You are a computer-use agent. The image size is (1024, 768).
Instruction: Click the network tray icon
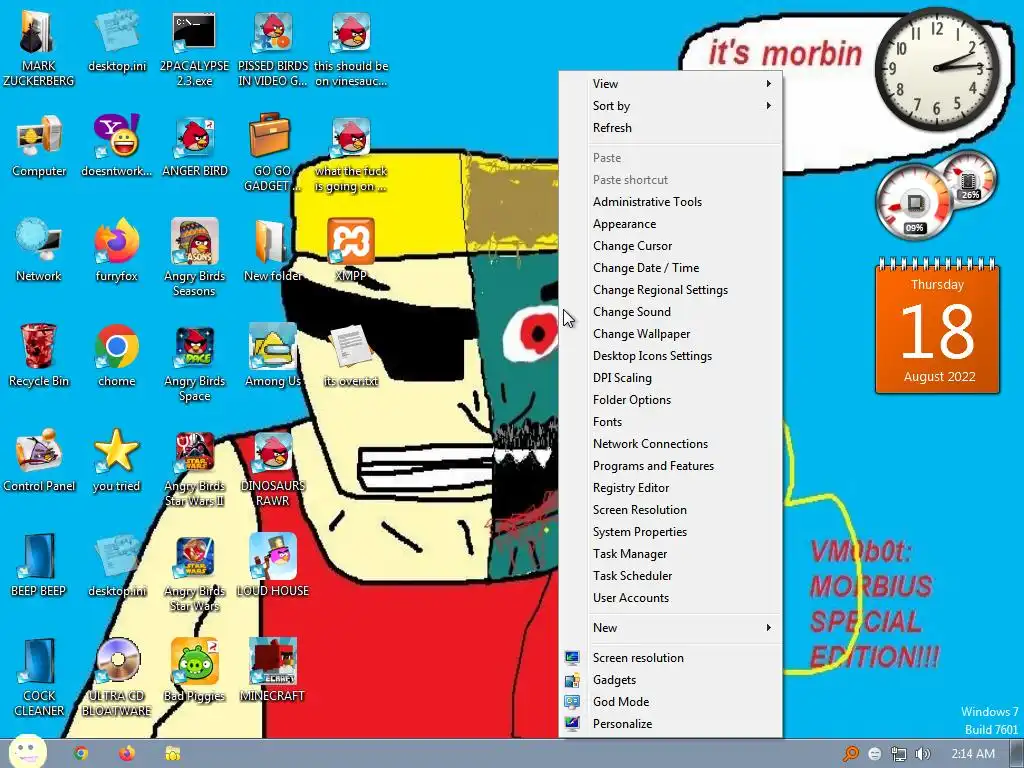pos(899,754)
